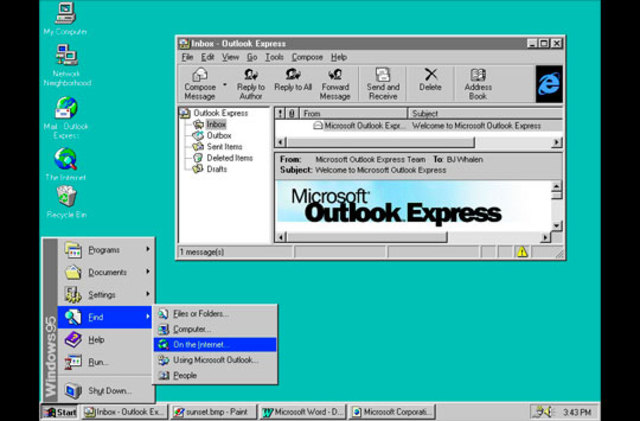The image size is (640, 421).
Task: Open the Recycle Bin desktop icon
Action: coord(67,202)
